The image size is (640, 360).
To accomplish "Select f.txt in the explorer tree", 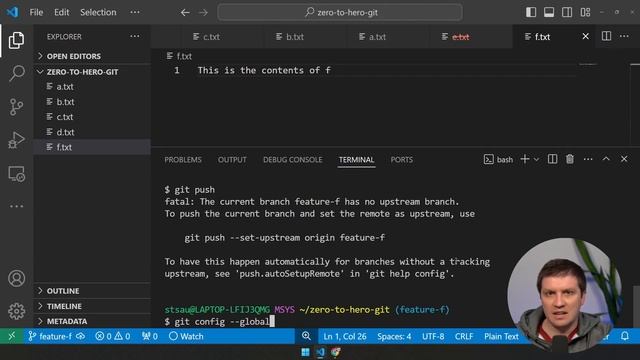I will click(92, 147).
